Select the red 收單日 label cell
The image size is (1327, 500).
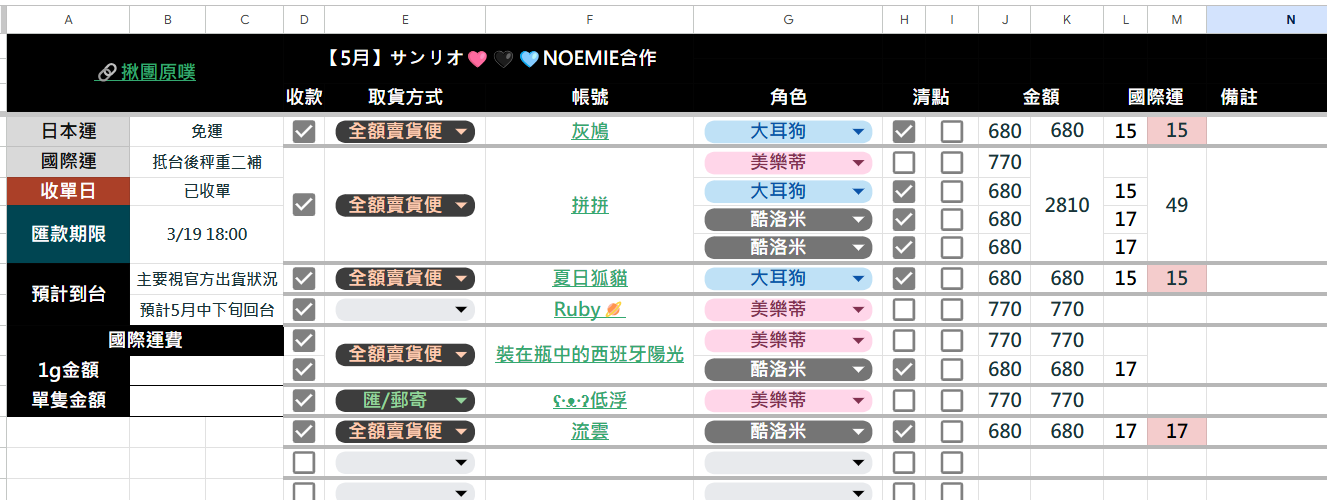pos(68,191)
